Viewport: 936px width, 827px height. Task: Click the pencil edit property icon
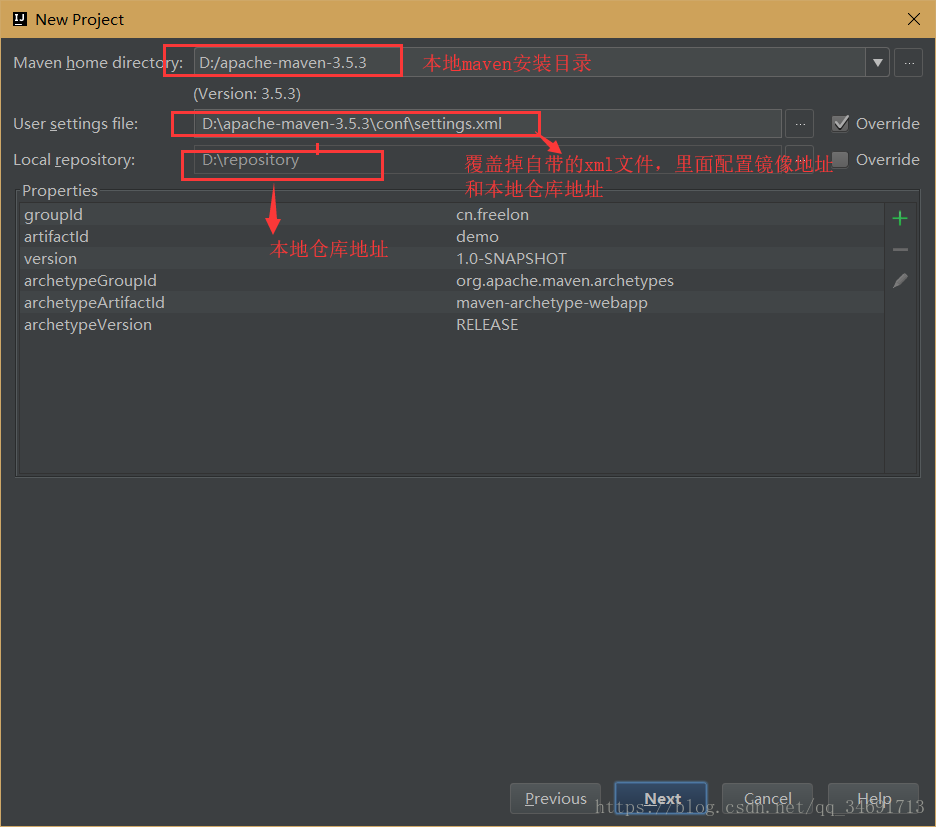coord(900,281)
